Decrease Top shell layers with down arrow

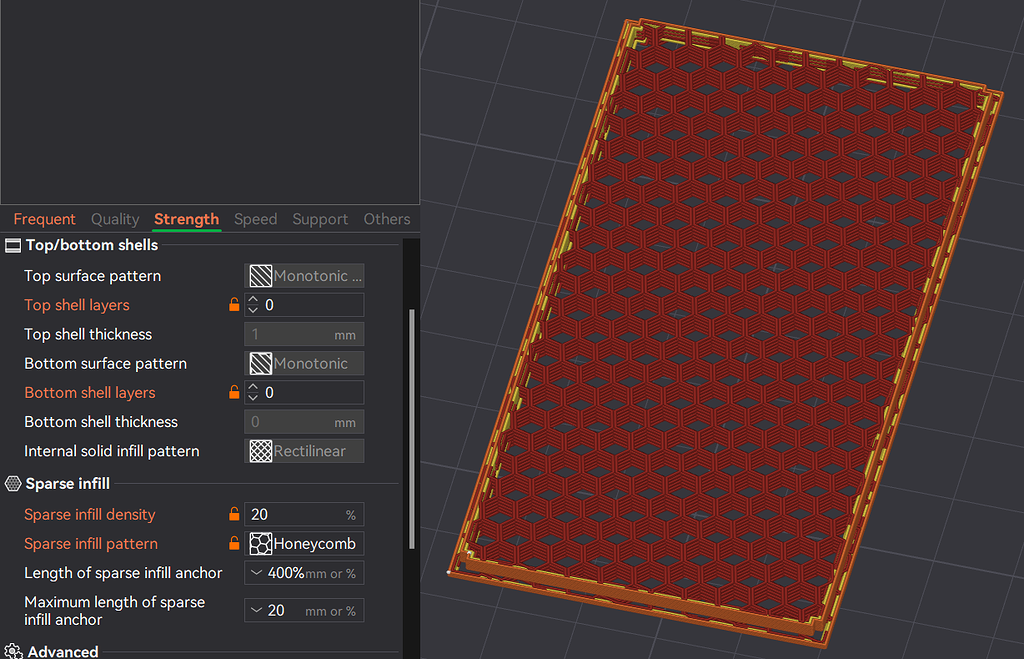coord(253,310)
